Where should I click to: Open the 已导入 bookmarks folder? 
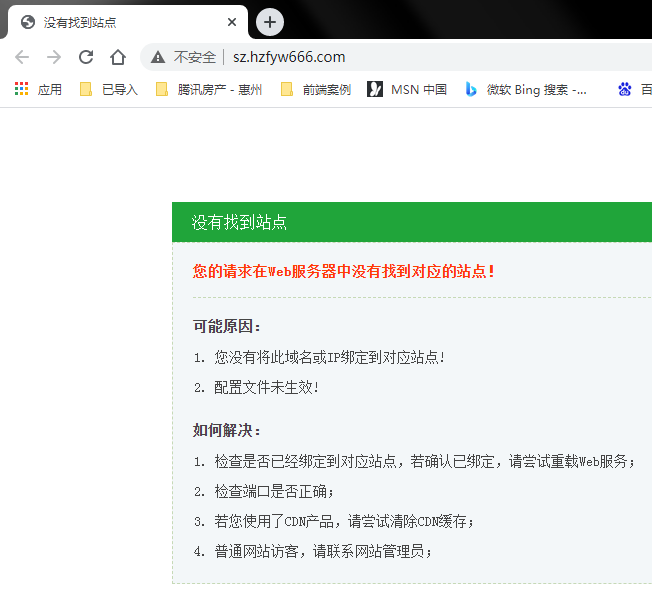(109, 89)
